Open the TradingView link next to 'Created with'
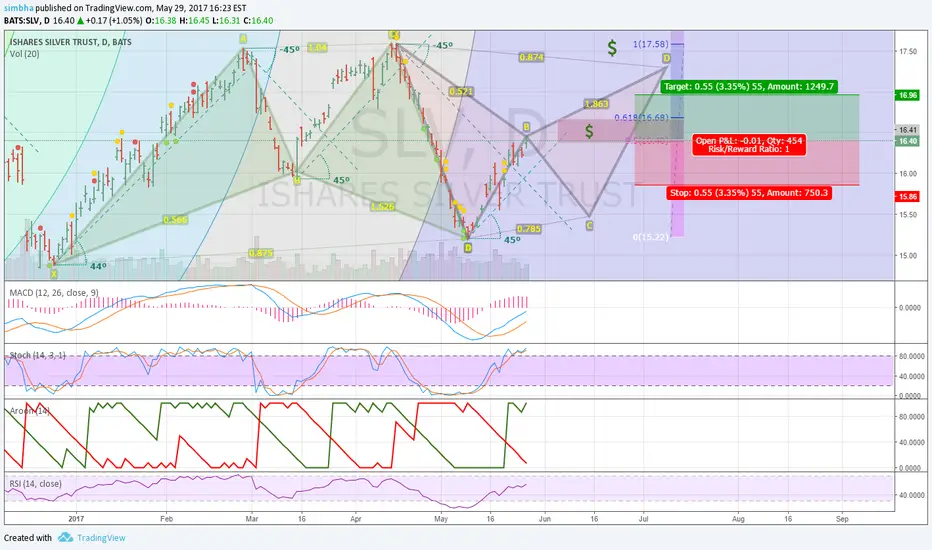Screen dimensions: 932x550 (101, 538)
